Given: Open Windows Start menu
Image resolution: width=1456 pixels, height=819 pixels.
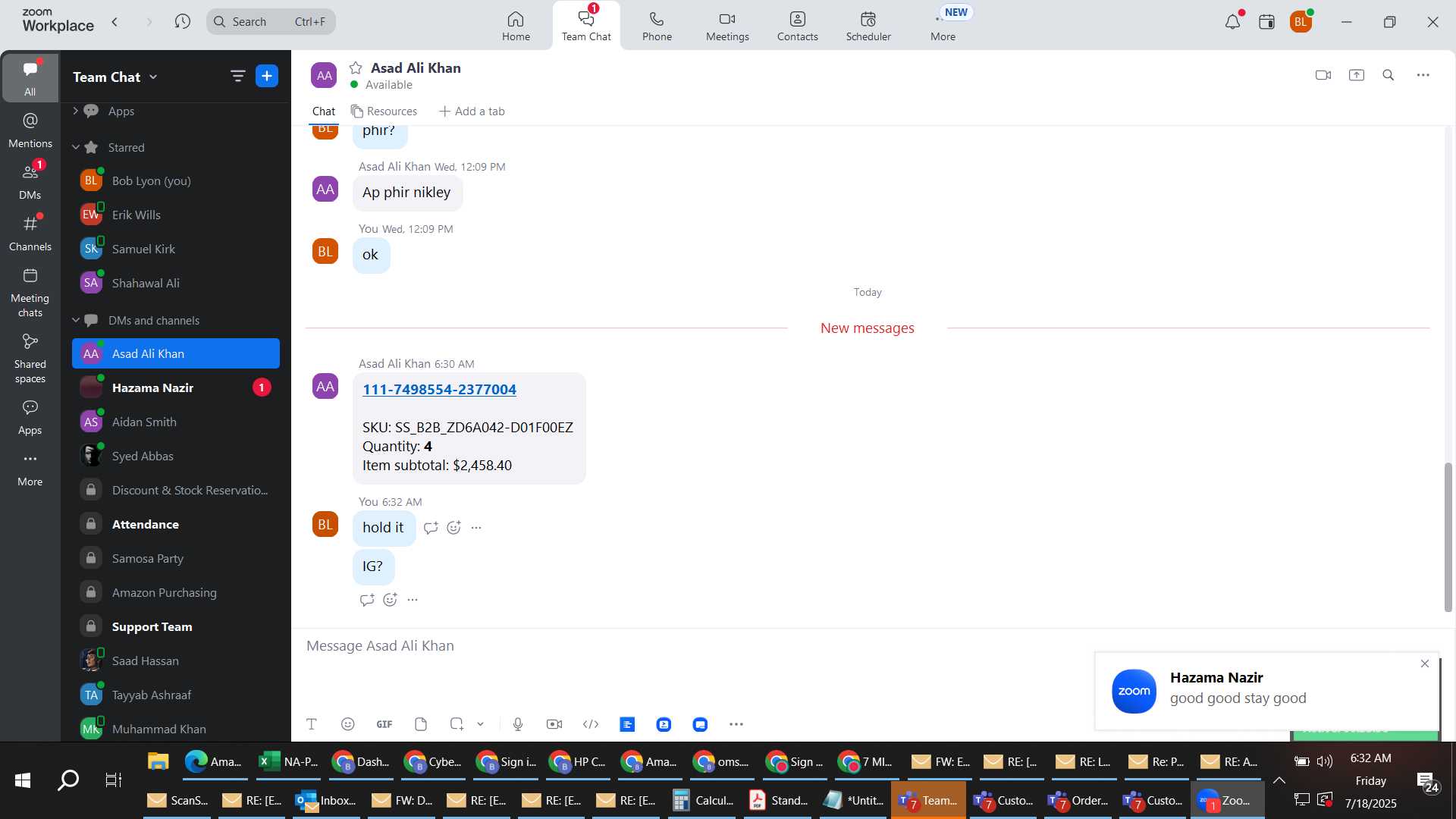Looking at the screenshot, I should [x=23, y=780].
